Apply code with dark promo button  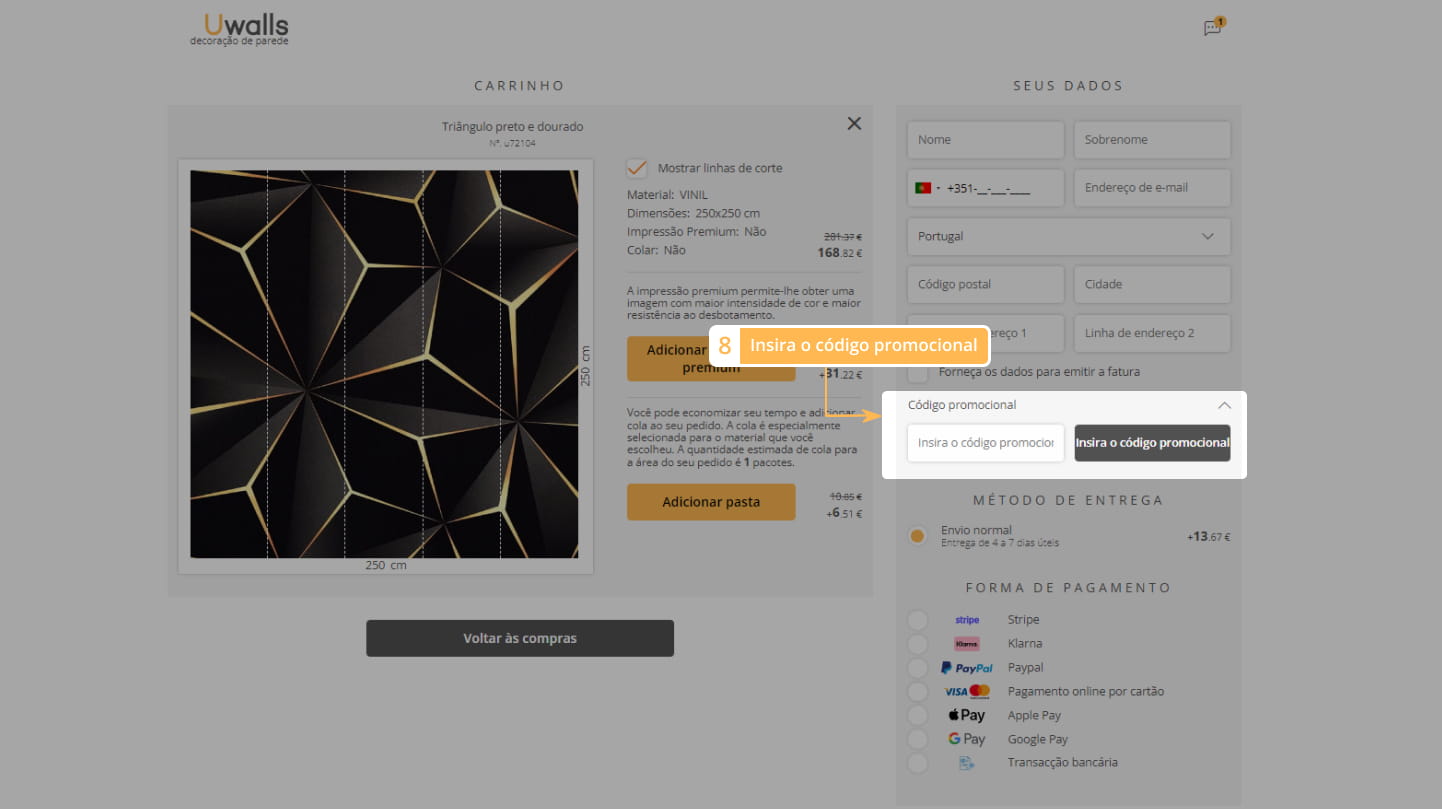pyautogui.click(x=1152, y=443)
